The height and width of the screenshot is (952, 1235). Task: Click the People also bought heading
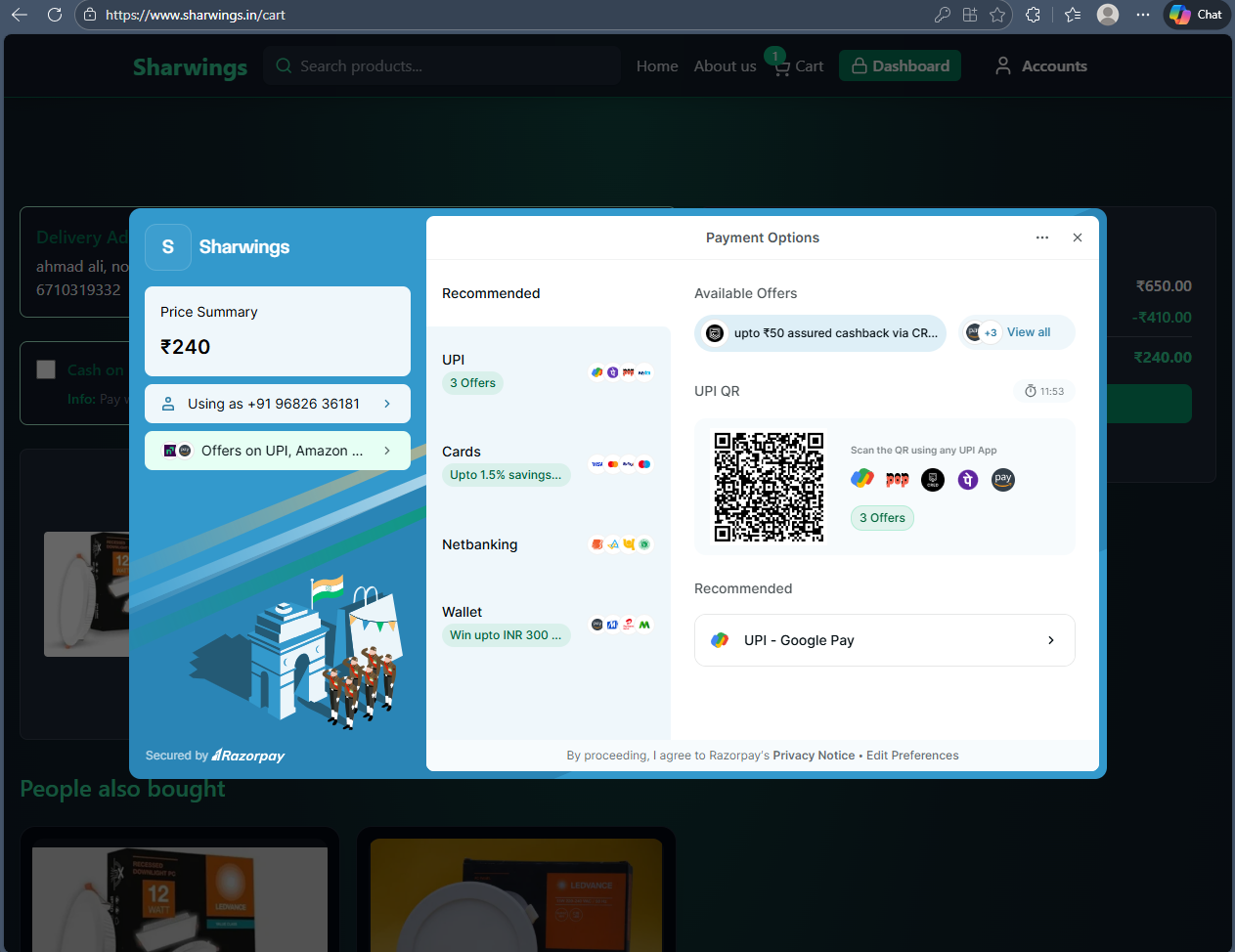[122, 789]
